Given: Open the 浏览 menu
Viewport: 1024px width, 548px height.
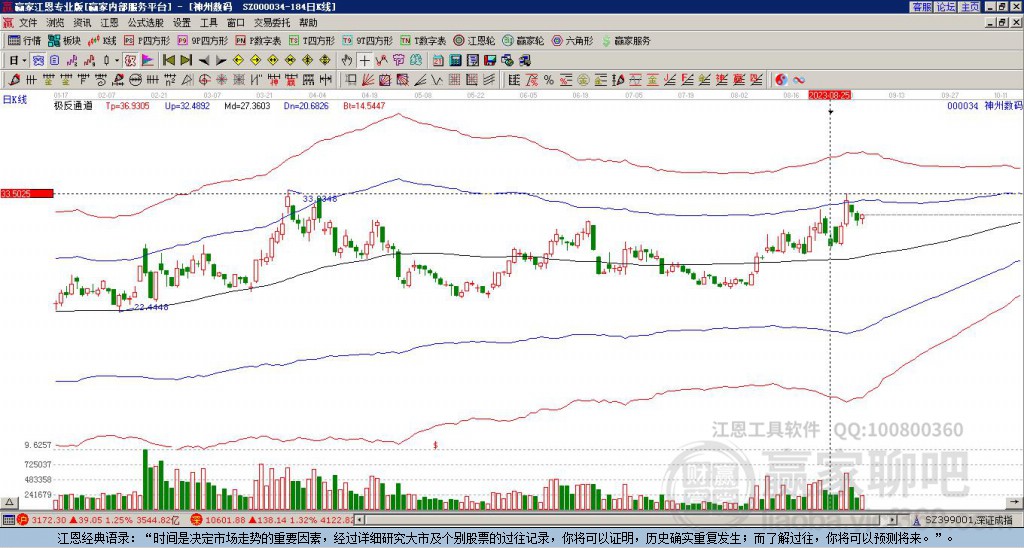Looking at the screenshot, I should 56,23.
